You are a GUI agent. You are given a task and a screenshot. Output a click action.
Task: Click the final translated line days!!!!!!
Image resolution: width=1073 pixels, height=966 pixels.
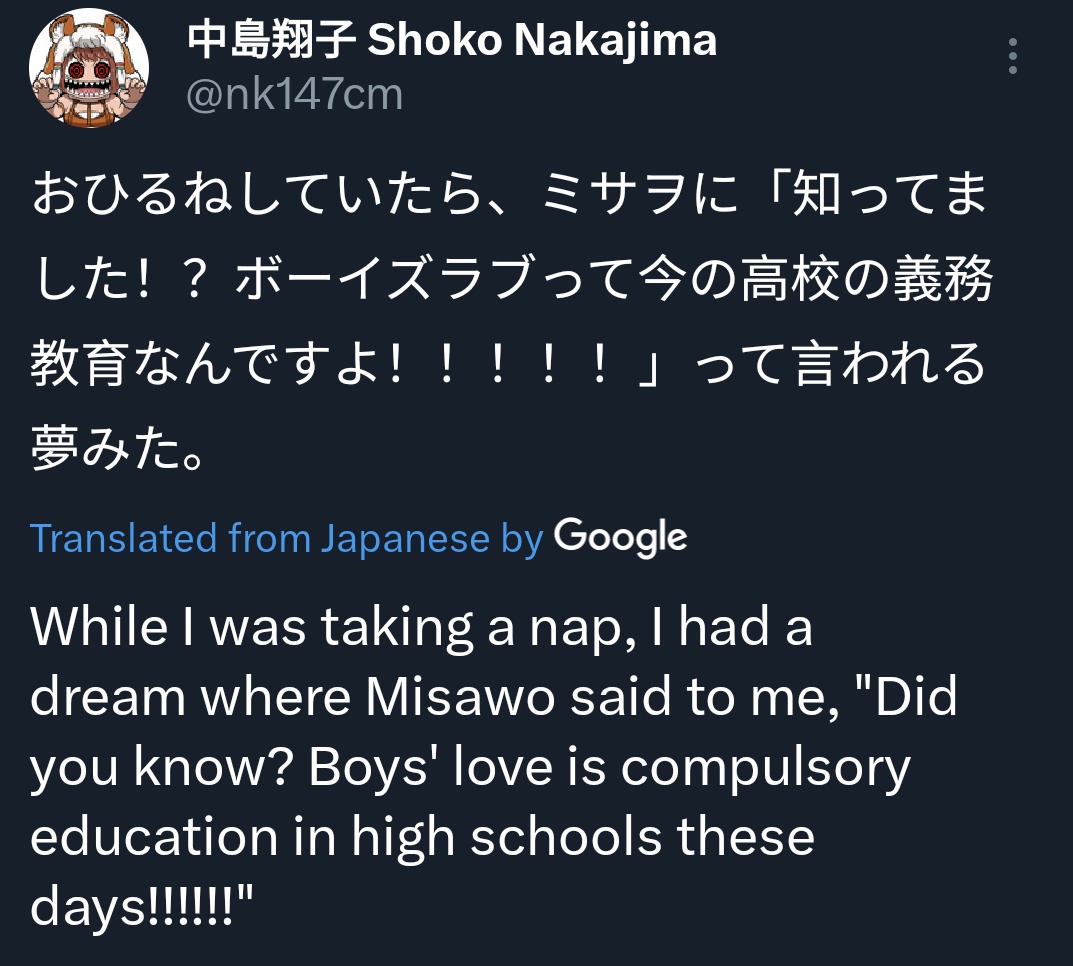point(142,906)
